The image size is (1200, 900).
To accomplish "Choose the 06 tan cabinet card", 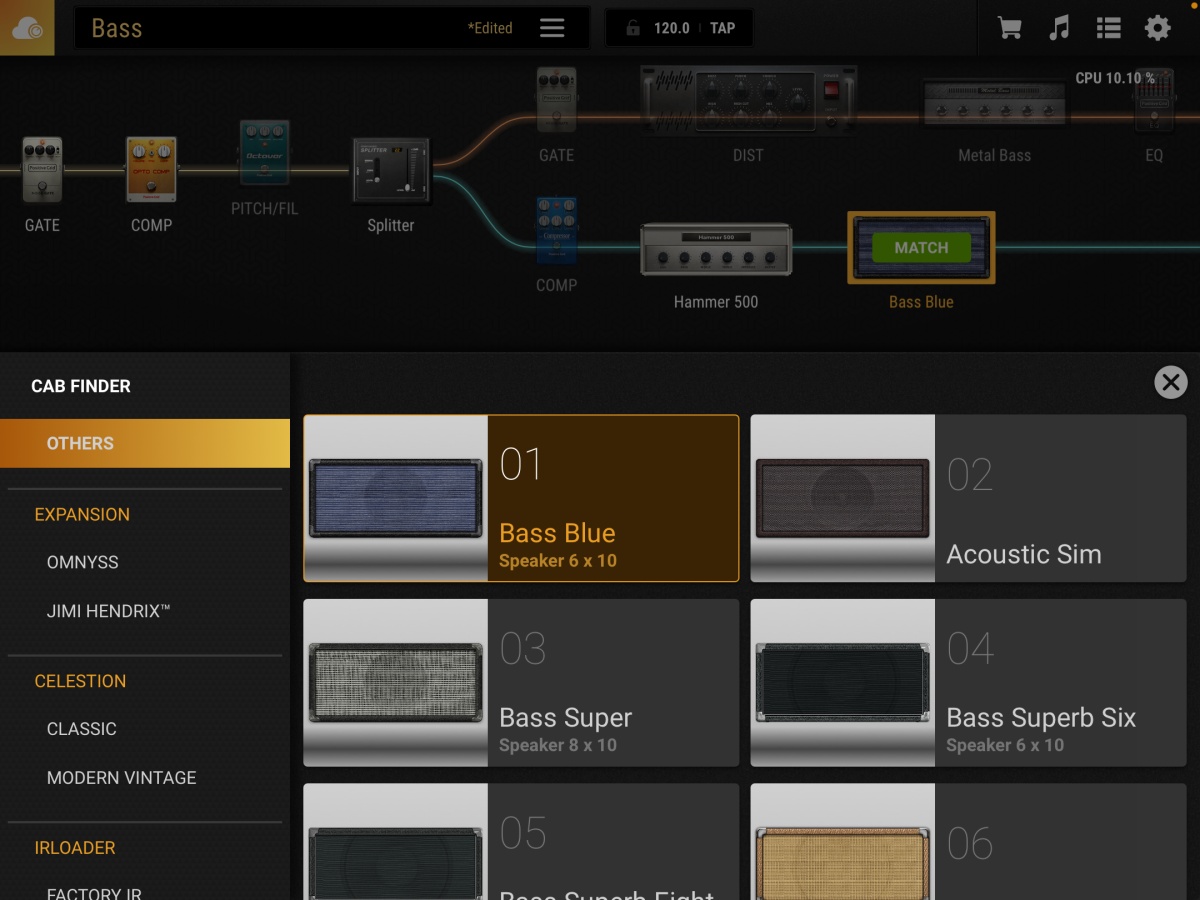I will tap(968, 842).
